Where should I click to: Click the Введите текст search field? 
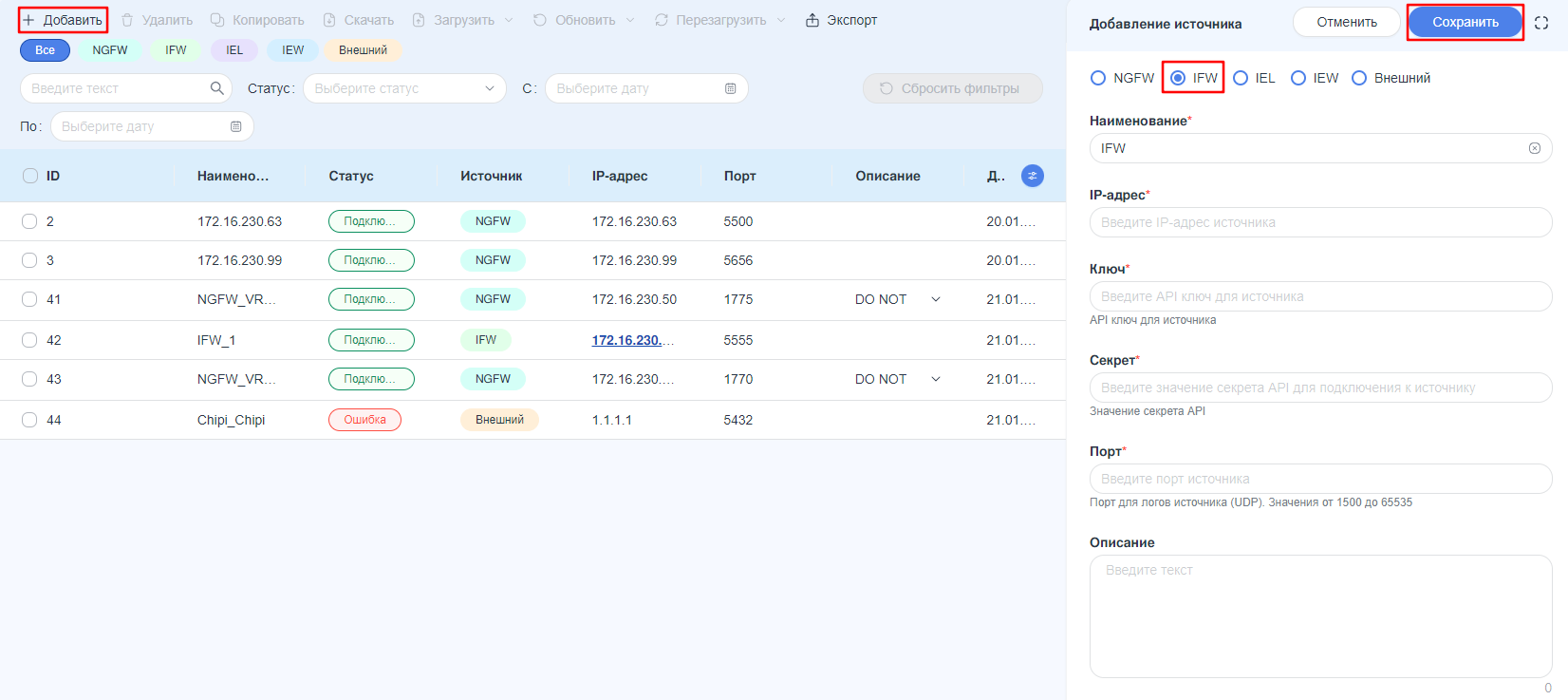point(126,88)
